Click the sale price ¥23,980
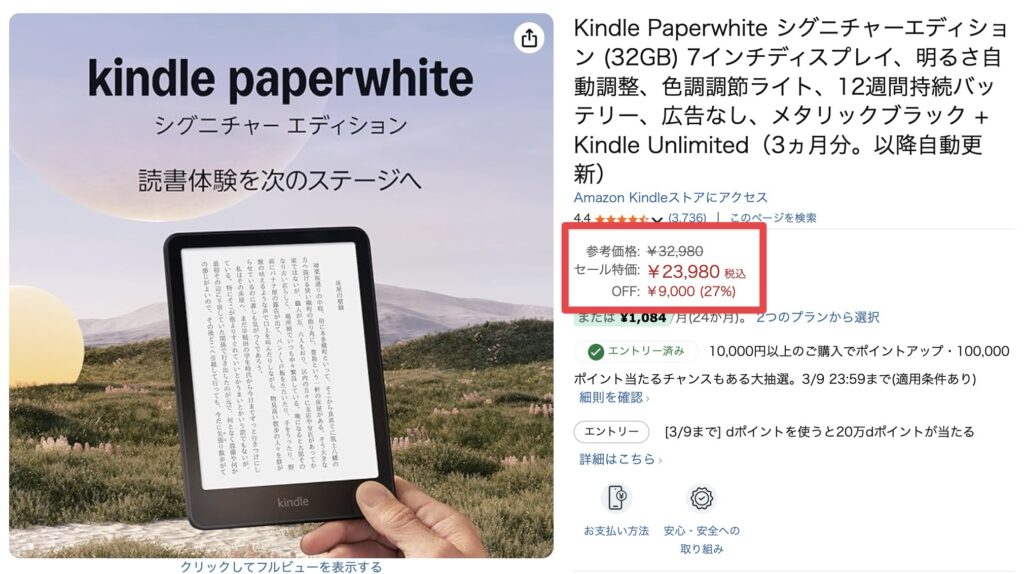Screen dimensions: 1024x574 [683, 271]
